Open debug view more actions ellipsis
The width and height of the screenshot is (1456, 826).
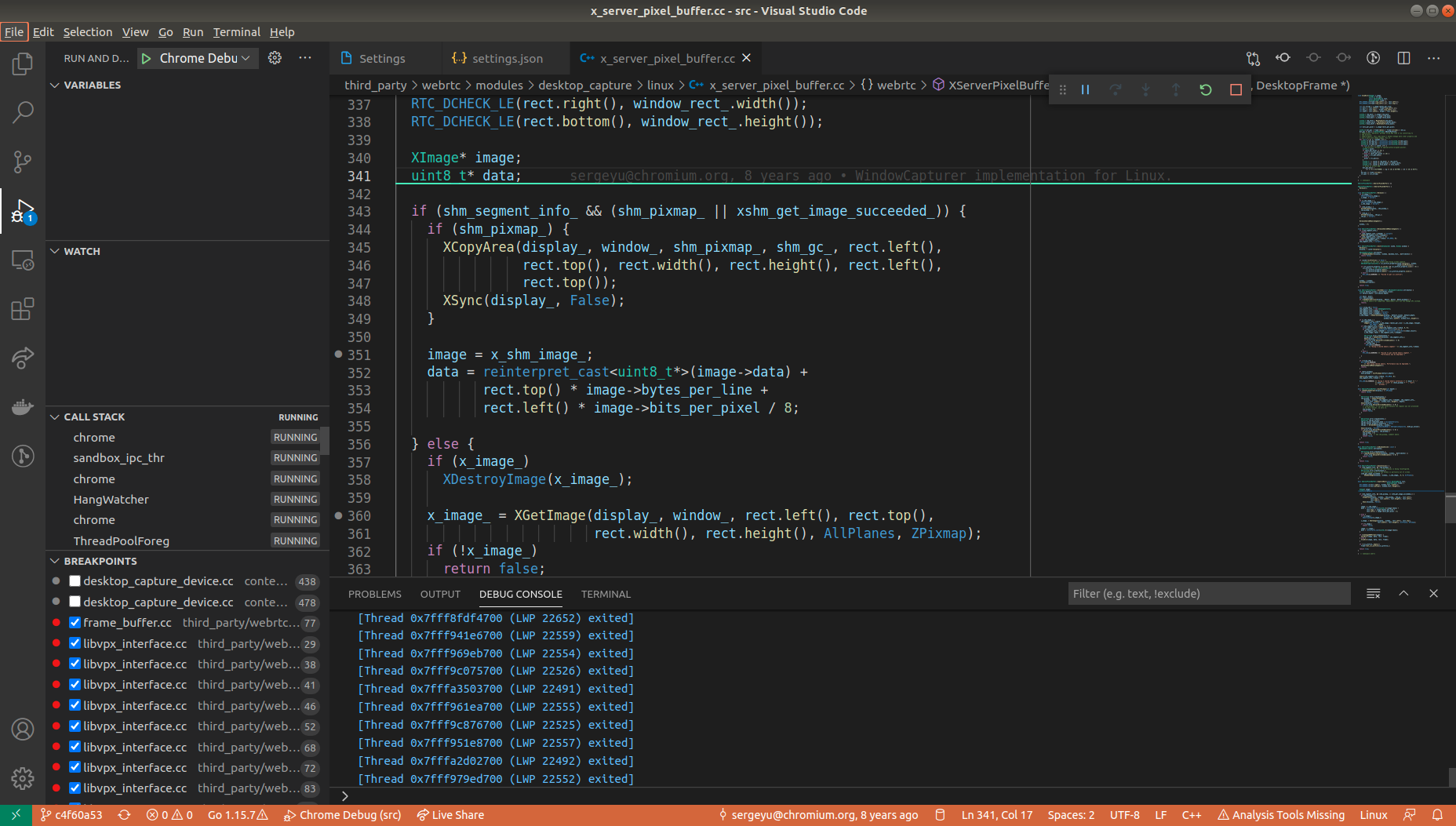pyautogui.click(x=305, y=58)
